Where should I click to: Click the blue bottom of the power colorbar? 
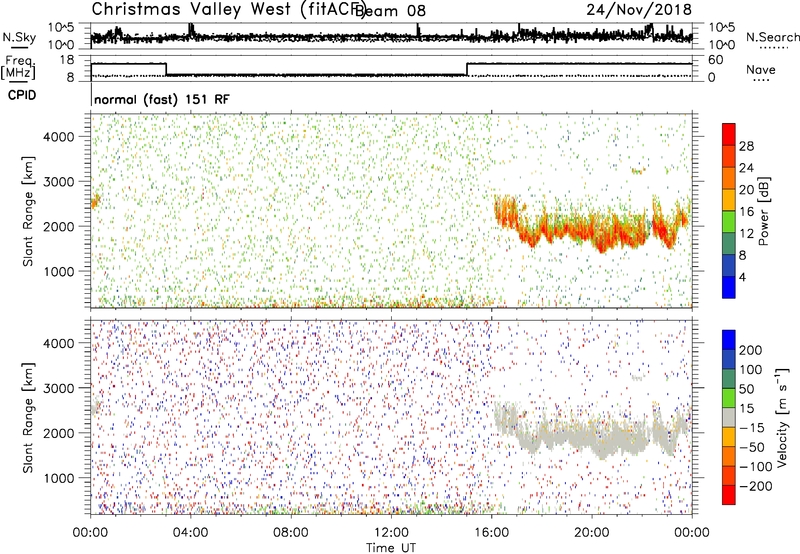[x=729, y=288]
